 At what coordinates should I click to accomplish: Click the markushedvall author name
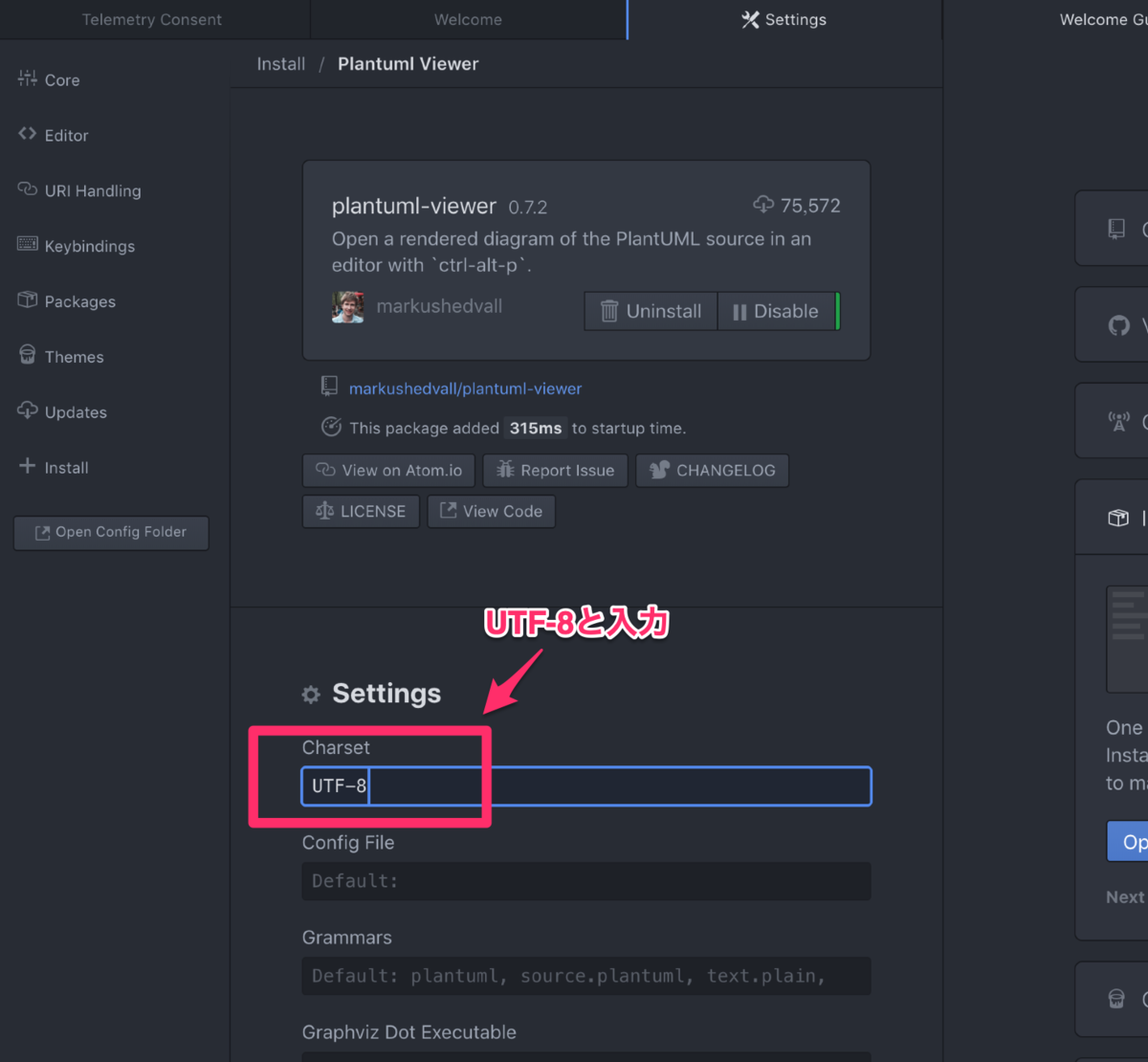pos(439,306)
